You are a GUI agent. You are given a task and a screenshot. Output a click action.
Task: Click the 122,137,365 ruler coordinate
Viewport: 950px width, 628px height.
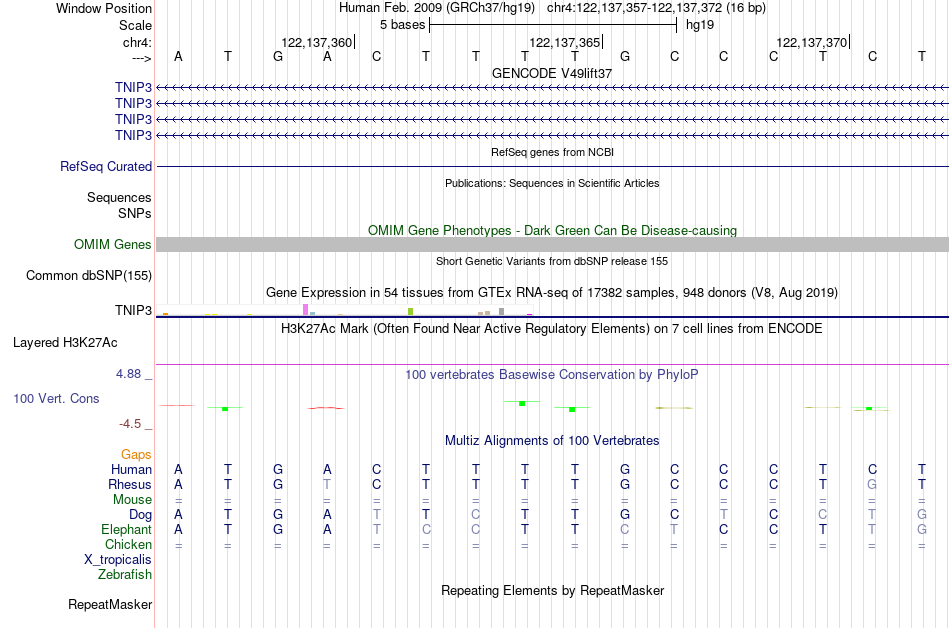pyautogui.click(x=565, y=42)
